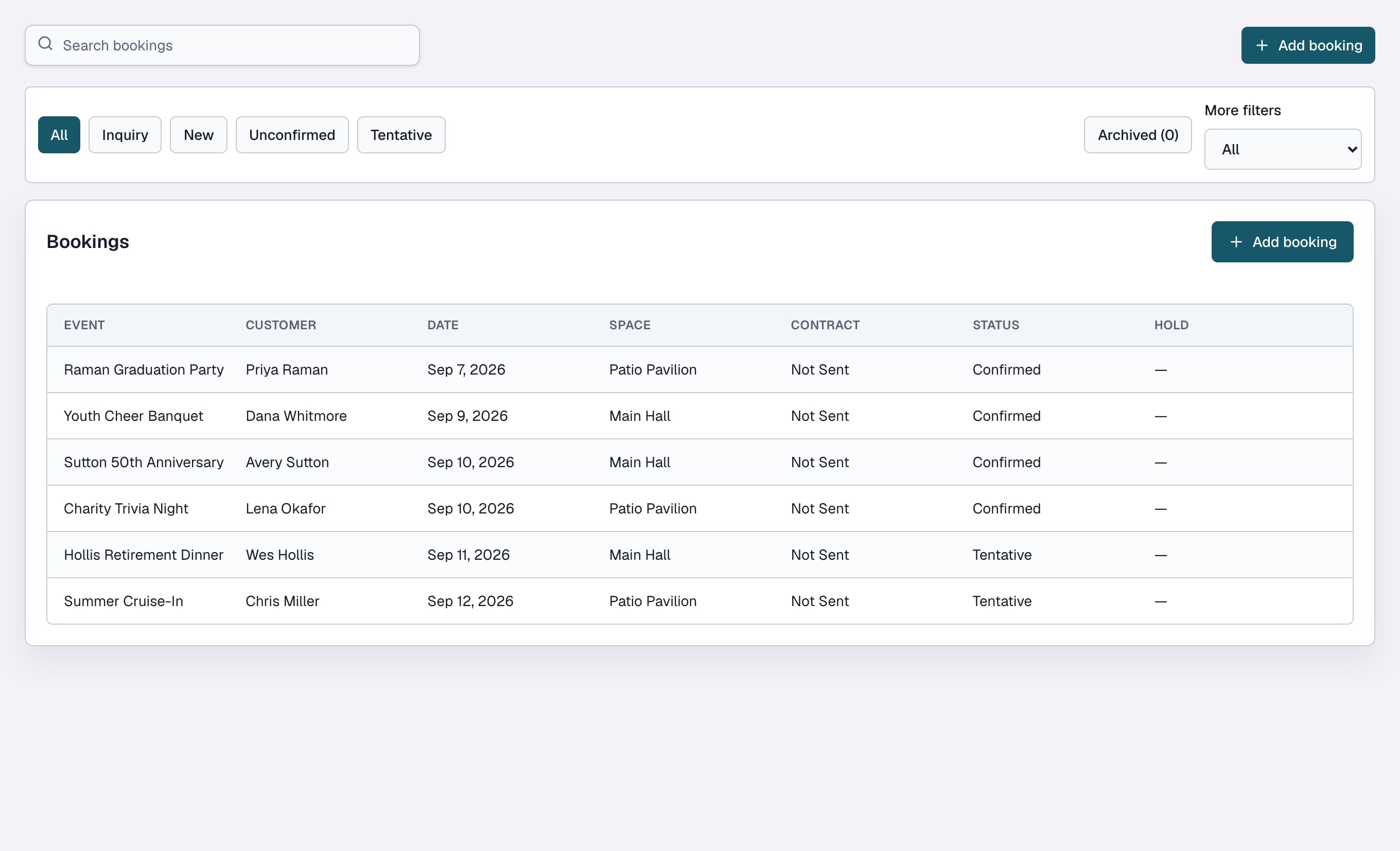Open Raman Graduation Party booking
The width and height of the screenshot is (1400, 851).
144,370
